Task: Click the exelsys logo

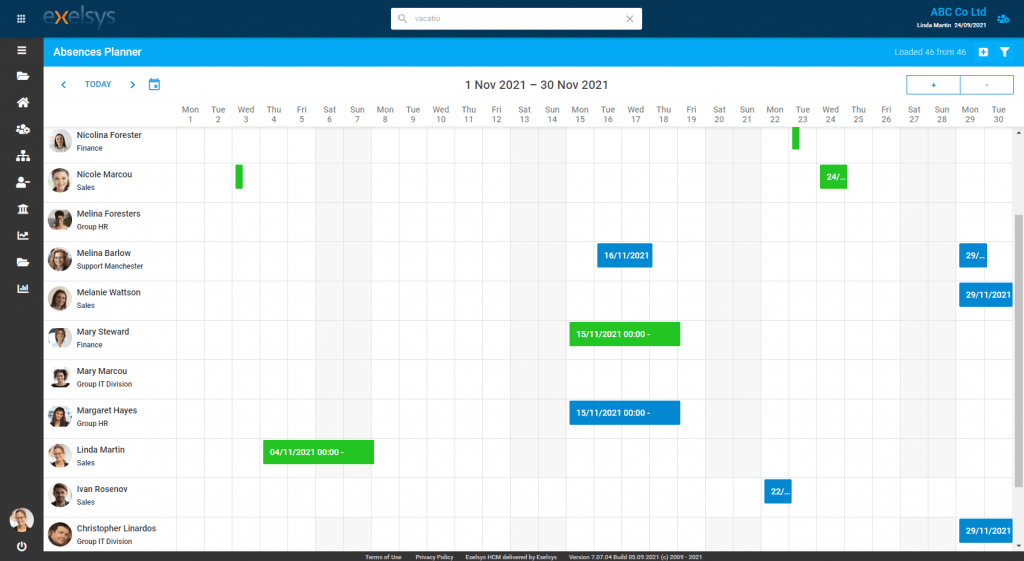Action: point(79,18)
